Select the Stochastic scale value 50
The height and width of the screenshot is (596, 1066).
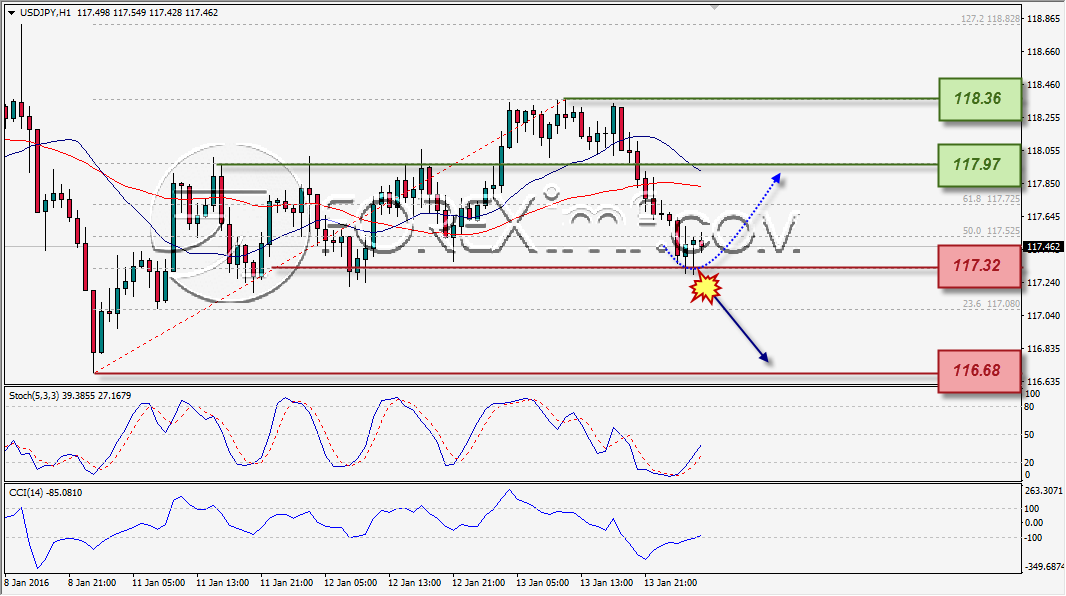pyautogui.click(x=1029, y=435)
